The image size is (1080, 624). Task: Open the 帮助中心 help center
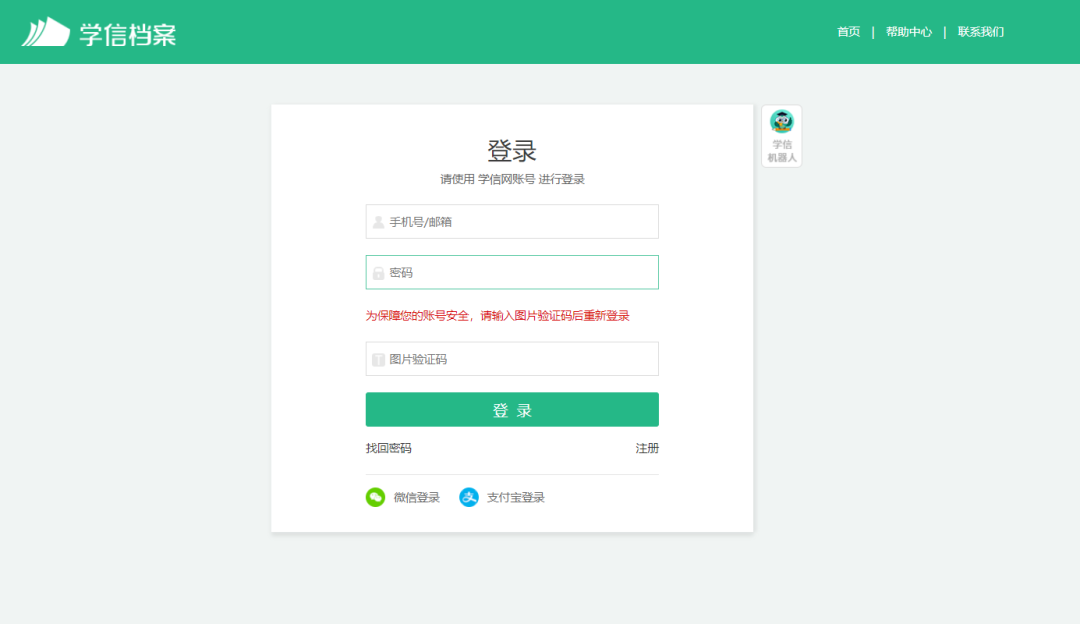(908, 31)
